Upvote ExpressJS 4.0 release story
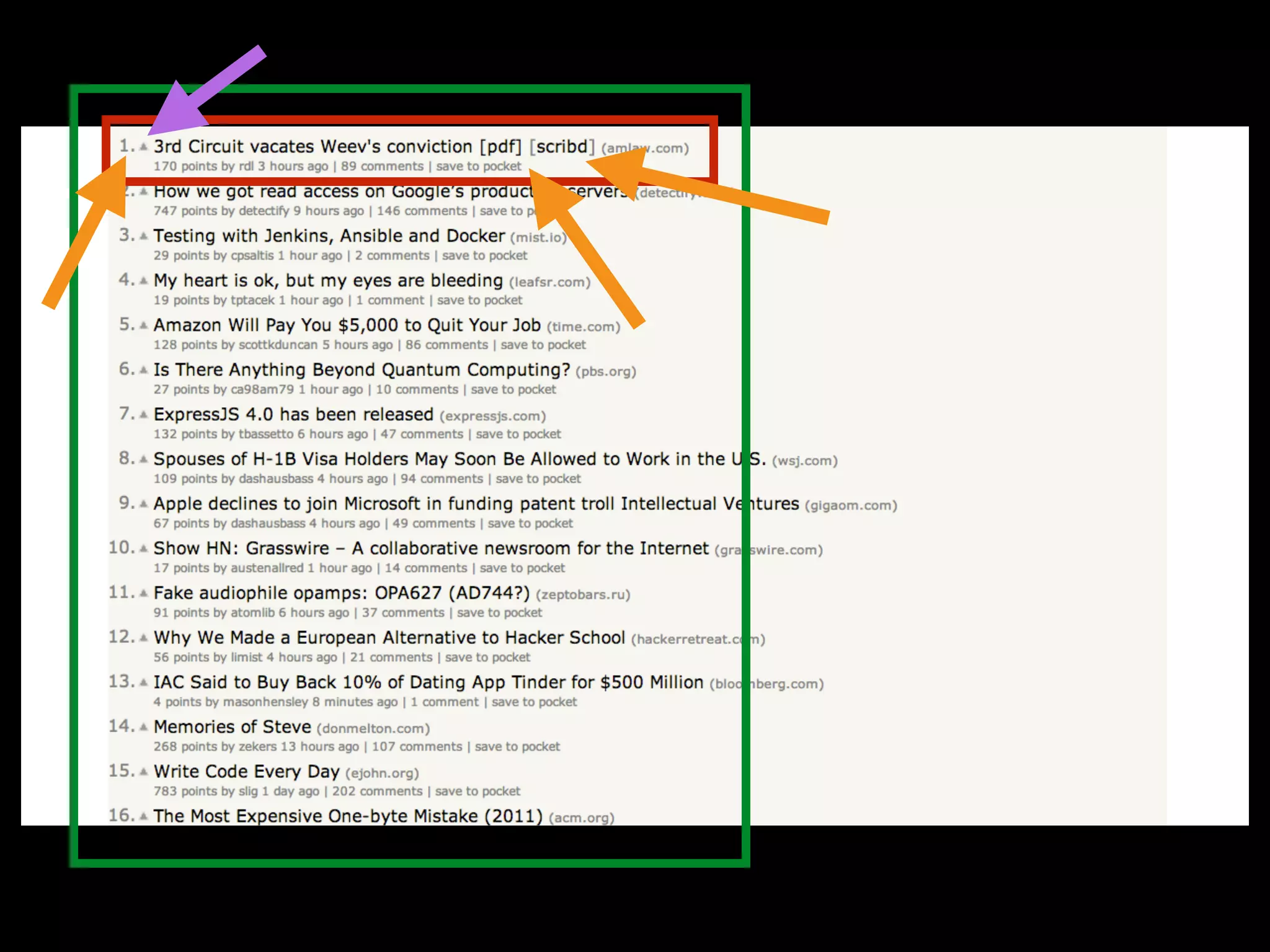 click(144, 415)
